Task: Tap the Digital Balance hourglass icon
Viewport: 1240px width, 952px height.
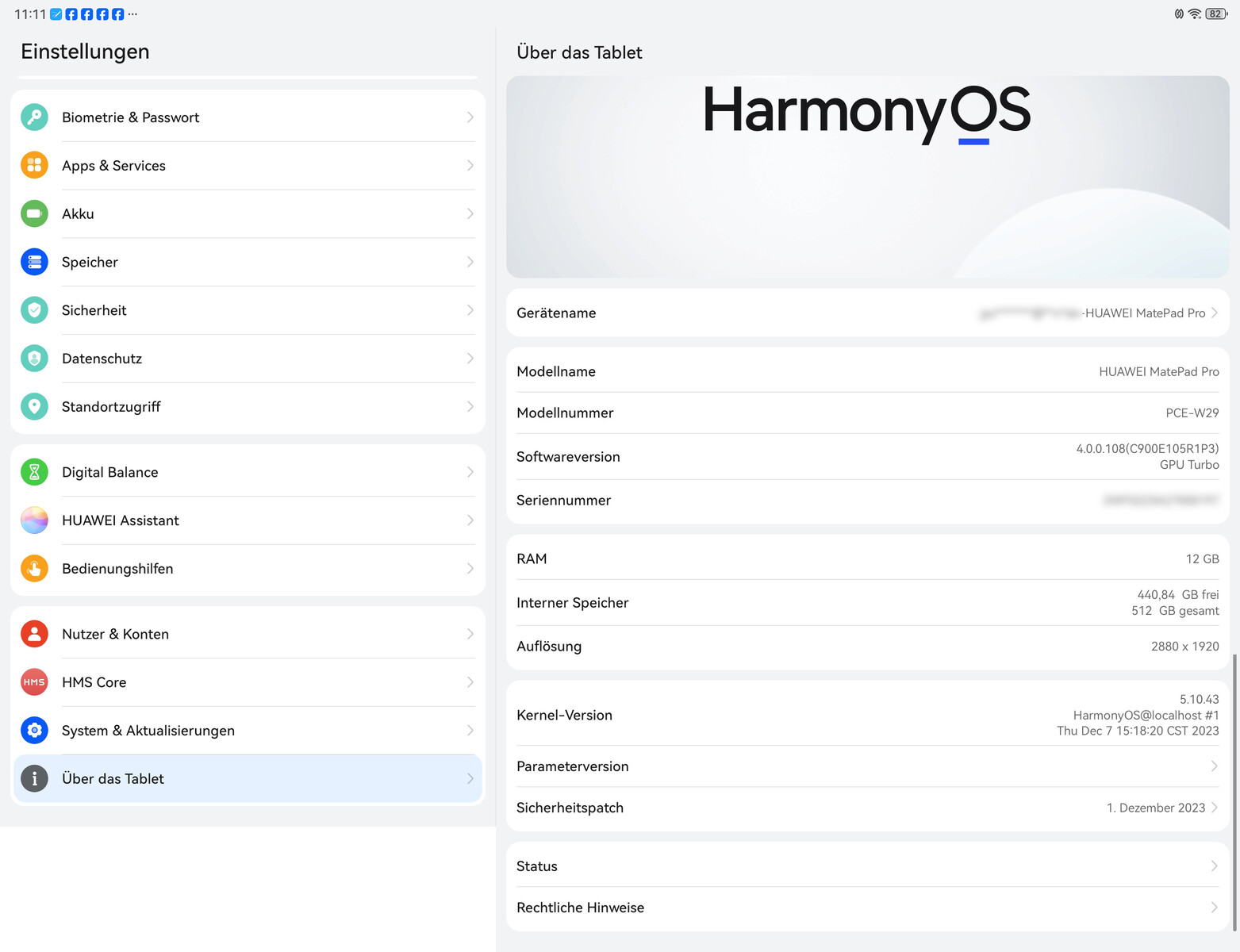Action: 34,472
